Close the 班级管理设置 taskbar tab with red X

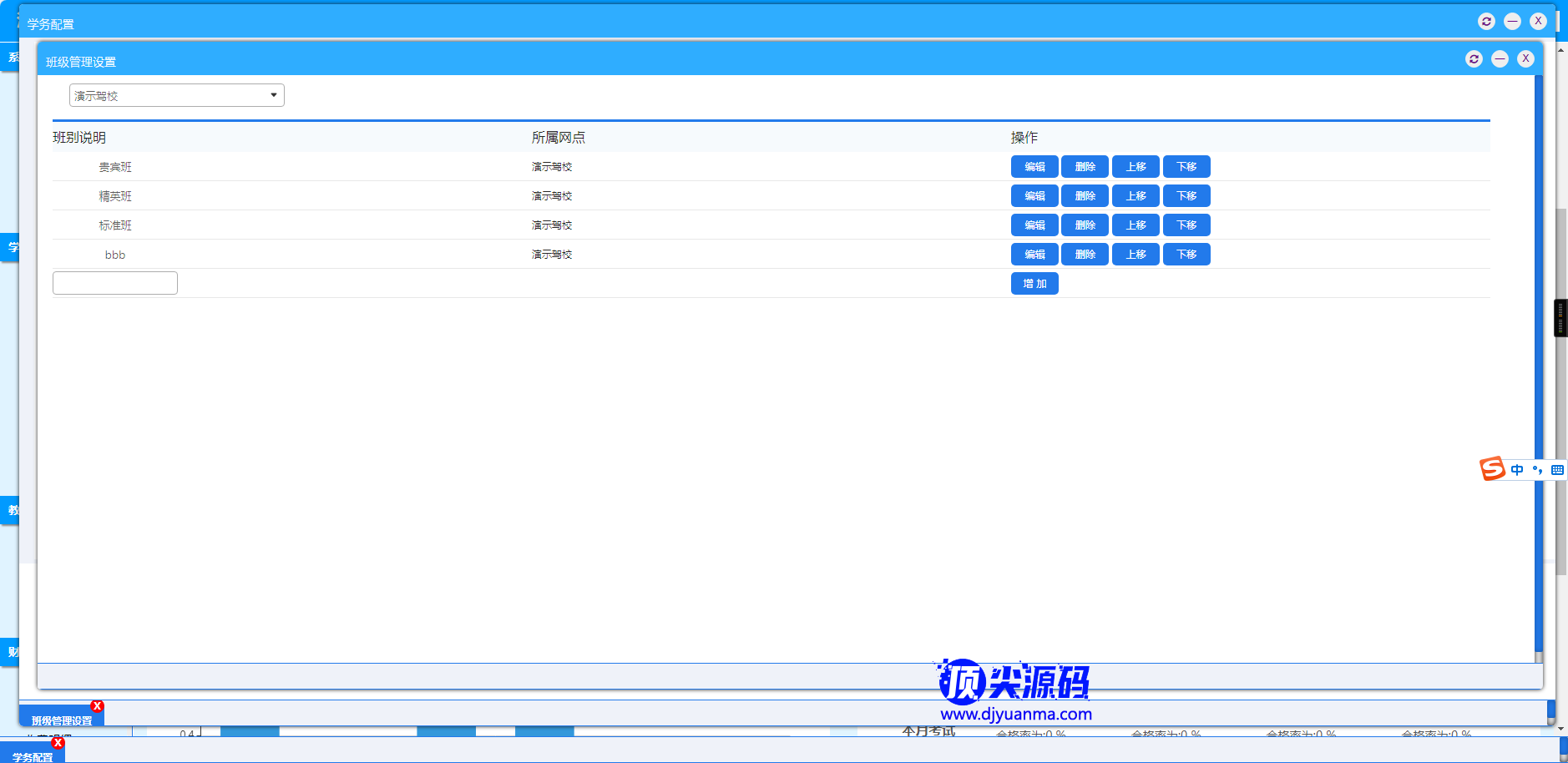(x=97, y=706)
